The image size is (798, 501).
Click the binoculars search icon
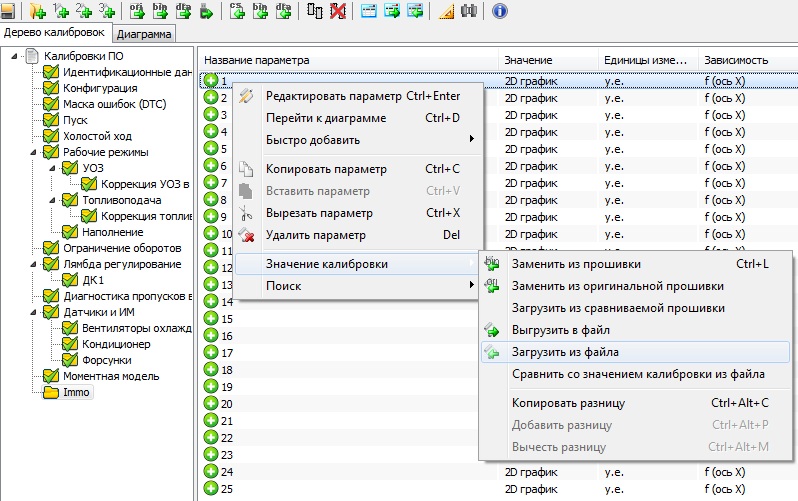coord(467,11)
